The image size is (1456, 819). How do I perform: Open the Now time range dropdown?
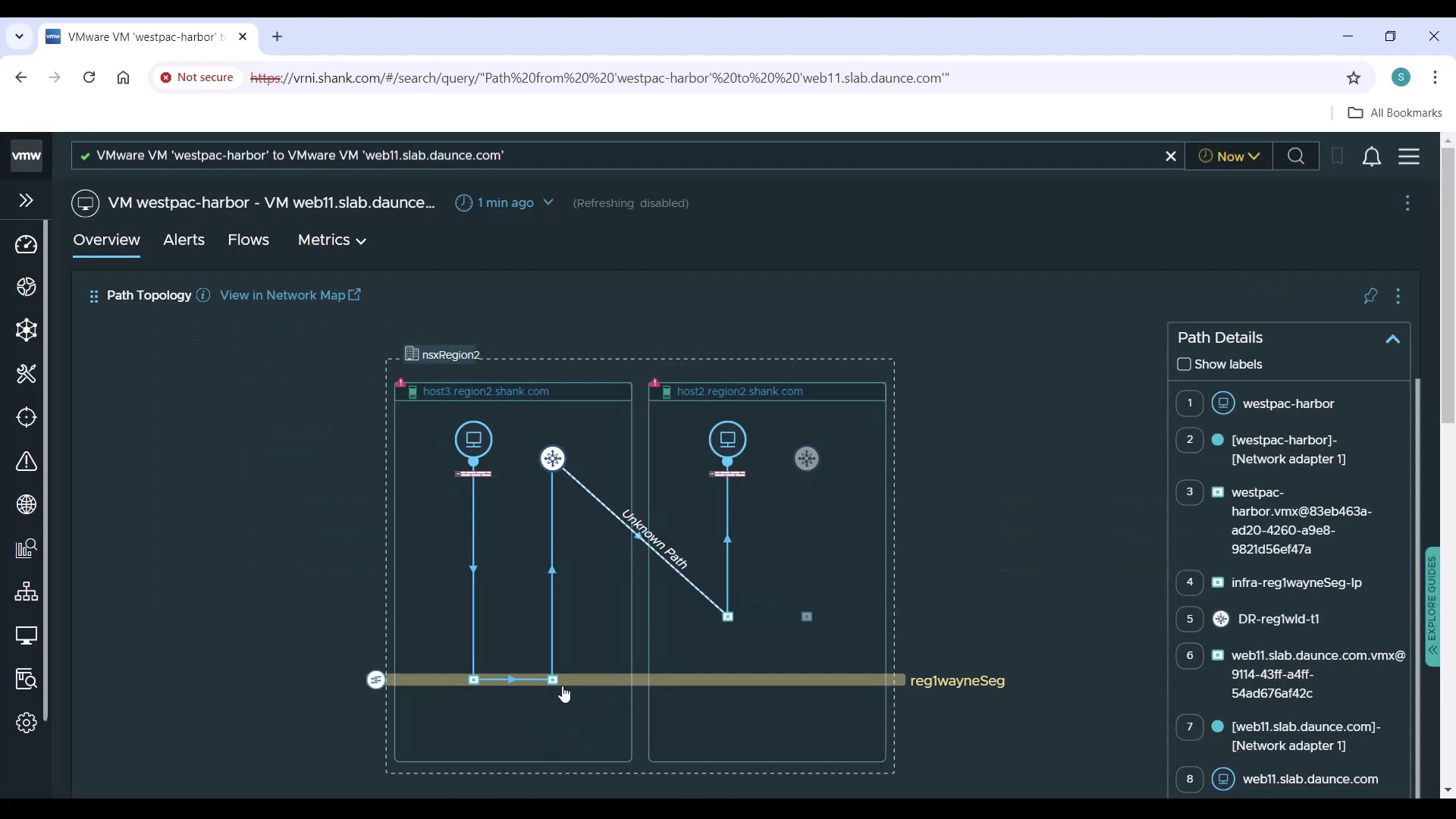[x=1228, y=156]
